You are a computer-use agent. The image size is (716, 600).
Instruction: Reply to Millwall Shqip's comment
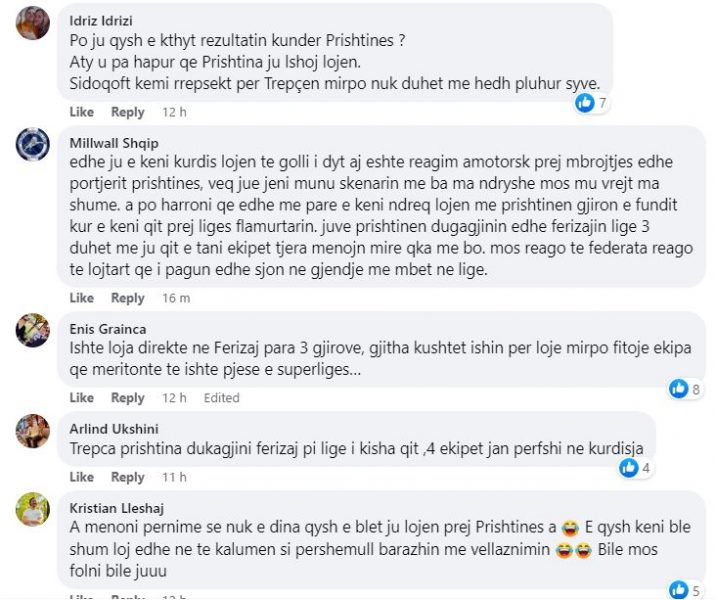[x=128, y=298]
